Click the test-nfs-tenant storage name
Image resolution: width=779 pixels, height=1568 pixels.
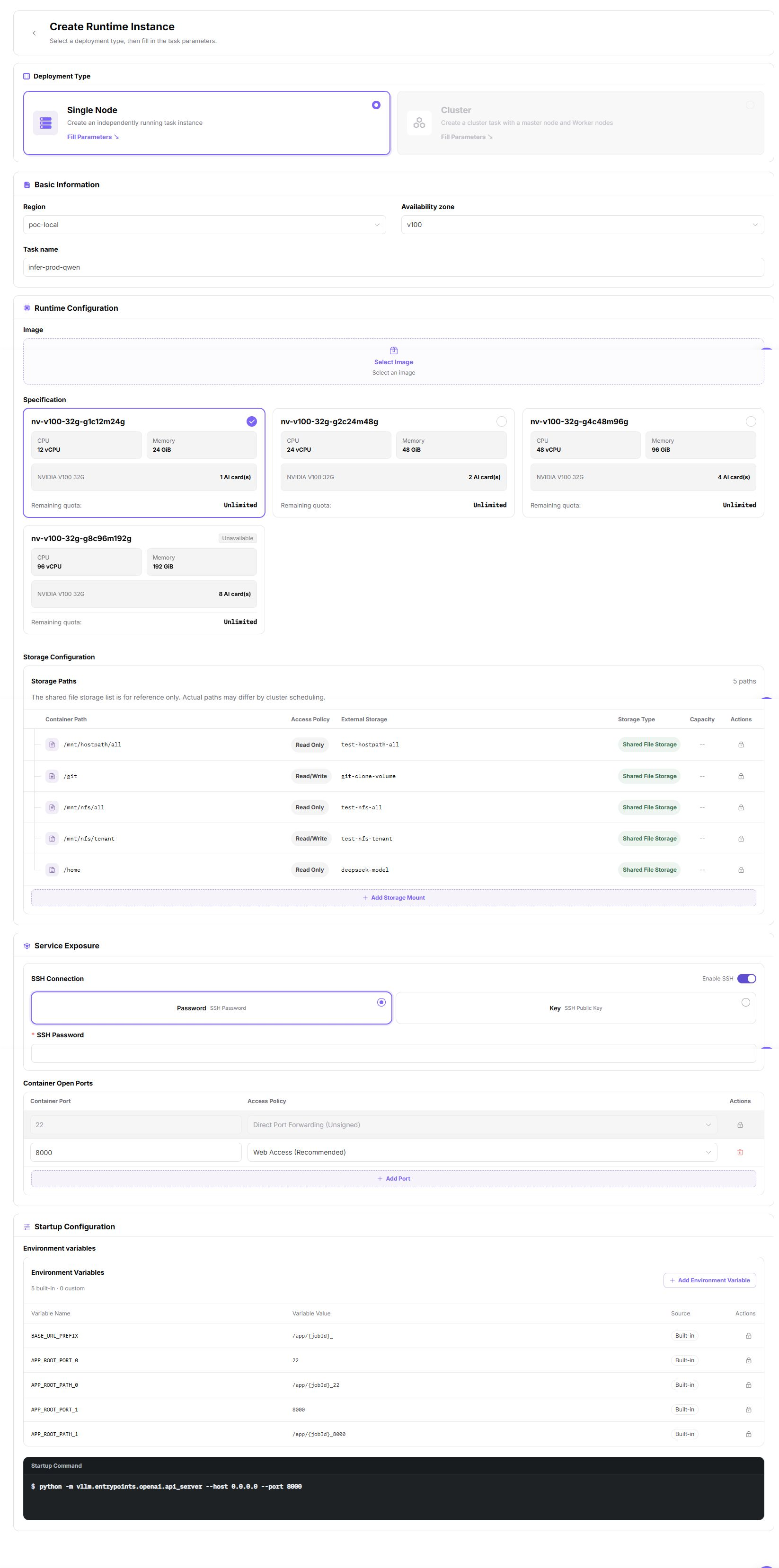click(x=367, y=839)
